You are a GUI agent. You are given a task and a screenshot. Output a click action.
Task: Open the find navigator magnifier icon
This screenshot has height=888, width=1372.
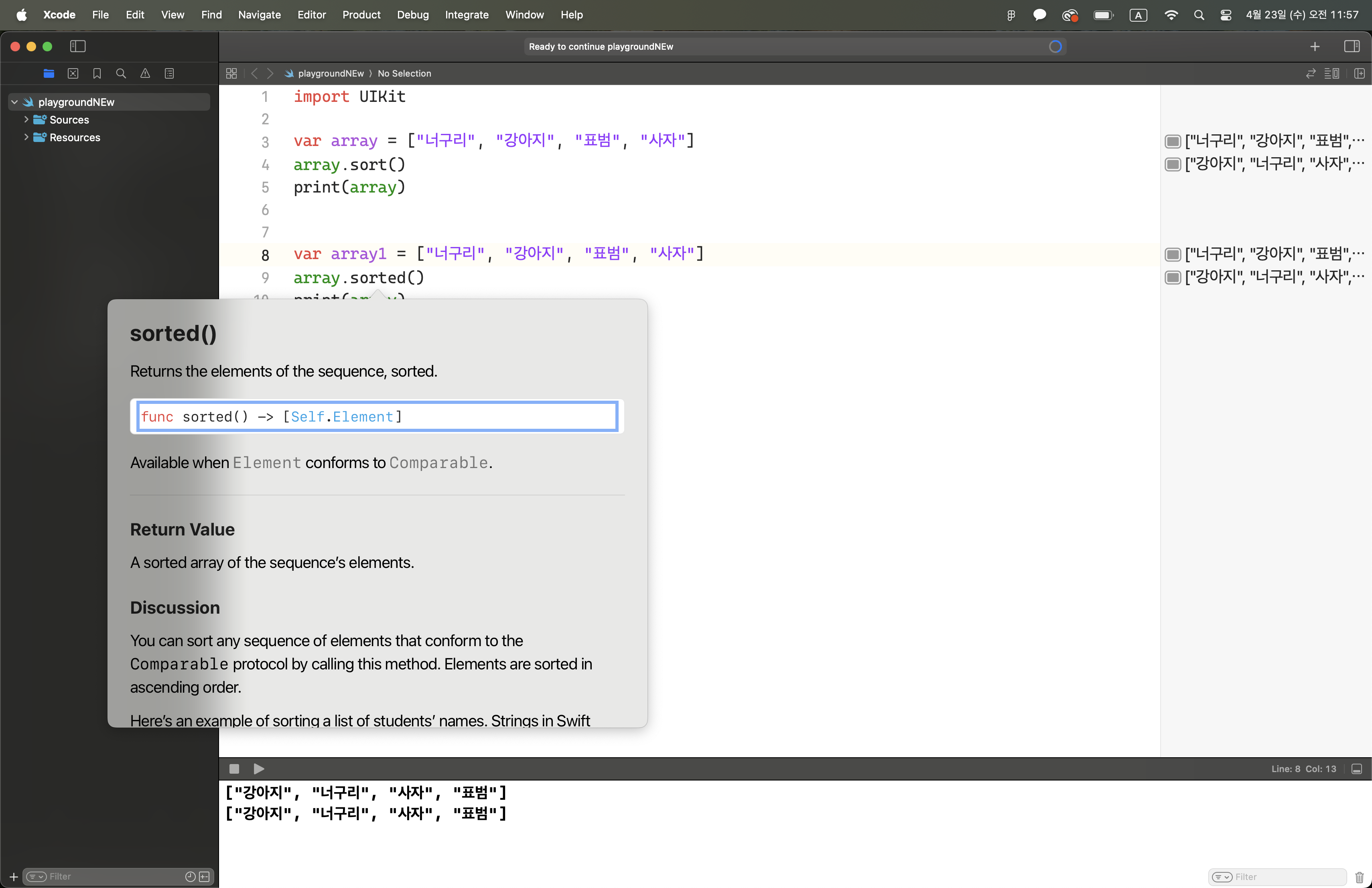[121, 73]
